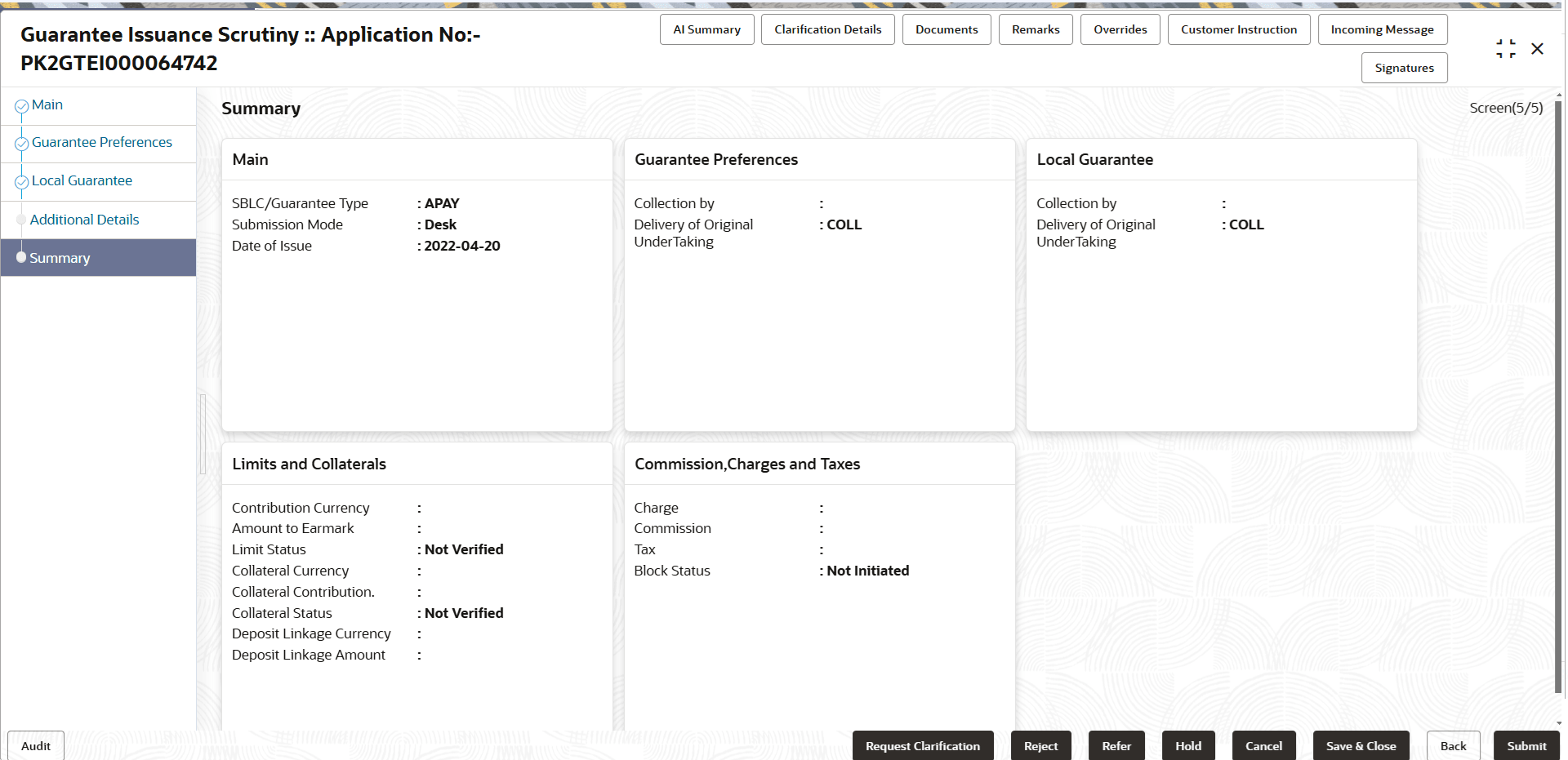Submit the guarantee application
1568x760 pixels.
1527,746
